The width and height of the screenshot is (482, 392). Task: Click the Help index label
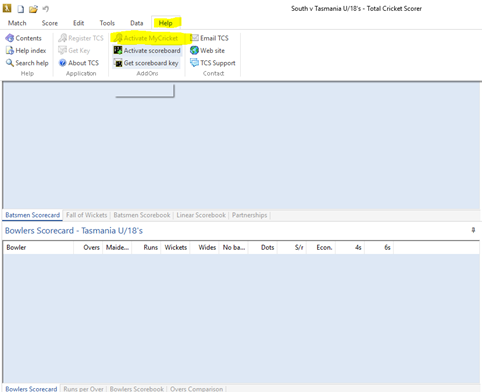coord(31,51)
